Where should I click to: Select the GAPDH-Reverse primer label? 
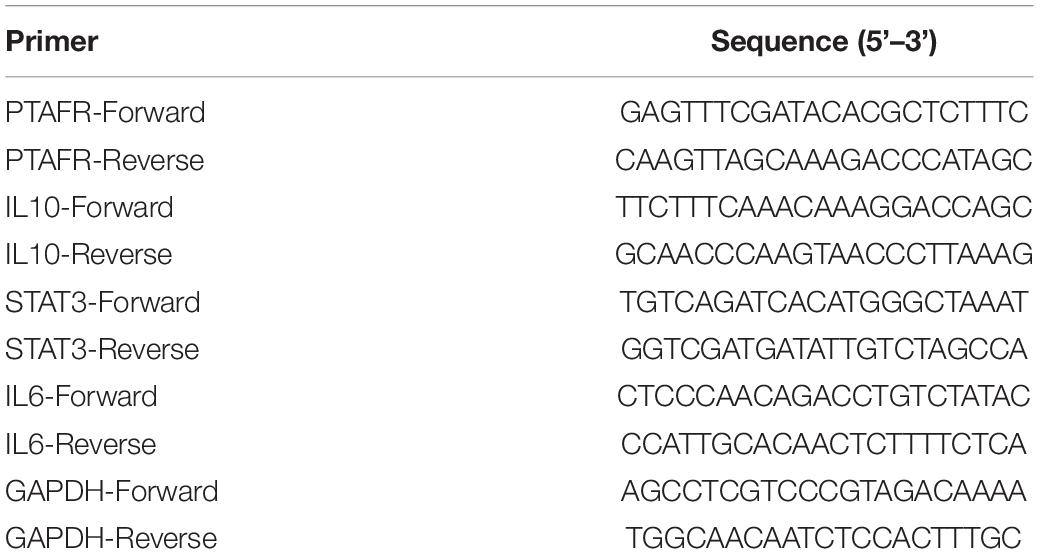[x=111, y=538]
